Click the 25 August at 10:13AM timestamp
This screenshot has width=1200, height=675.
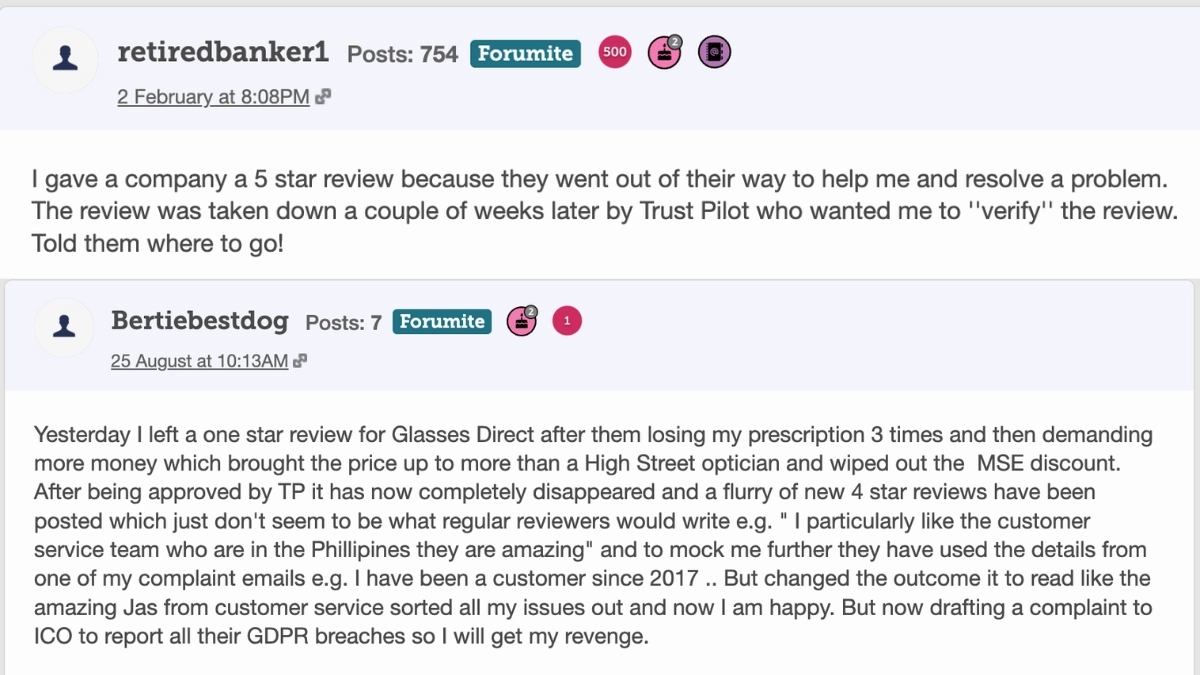(199, 361)
